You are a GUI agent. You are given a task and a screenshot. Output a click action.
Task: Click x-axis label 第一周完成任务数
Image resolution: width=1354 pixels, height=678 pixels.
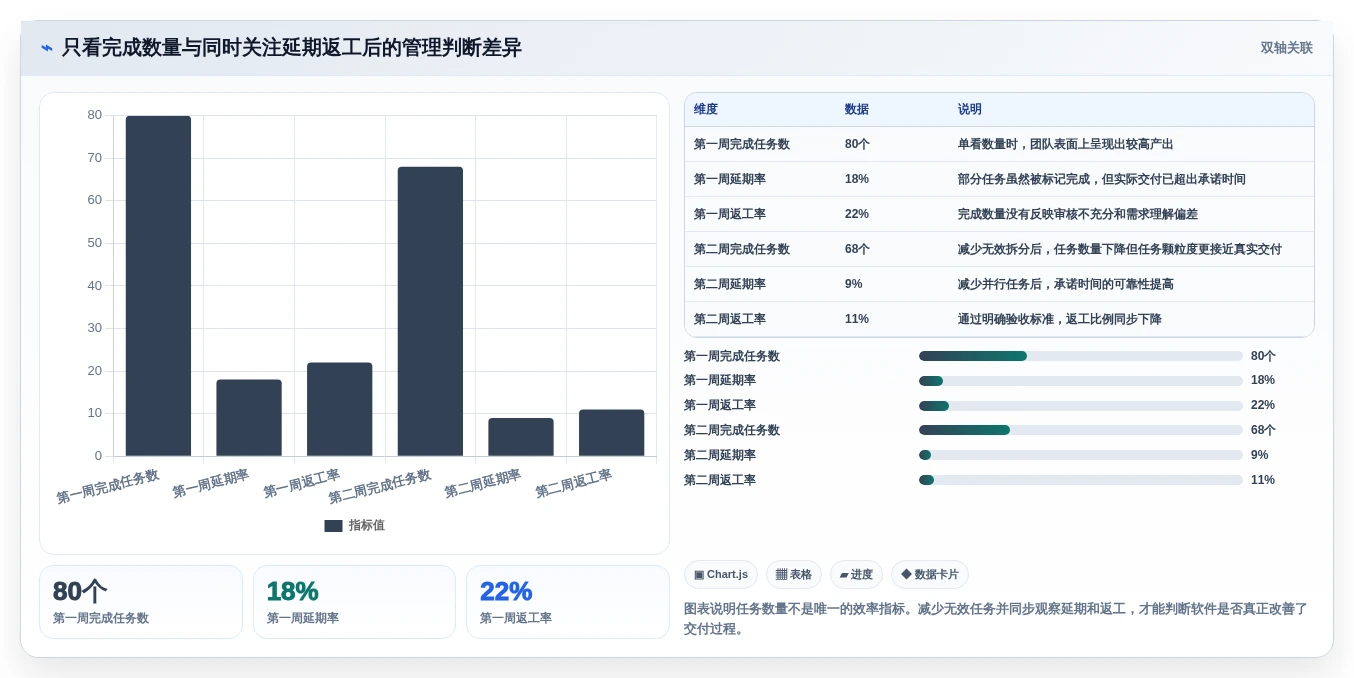click(x=107, y=487)
